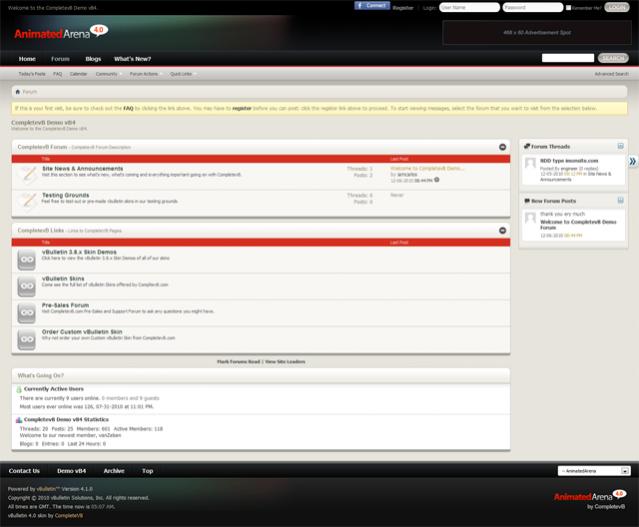
Task: Collapse the Forum Threads sidebar block
Action: [x=620, y=146]
